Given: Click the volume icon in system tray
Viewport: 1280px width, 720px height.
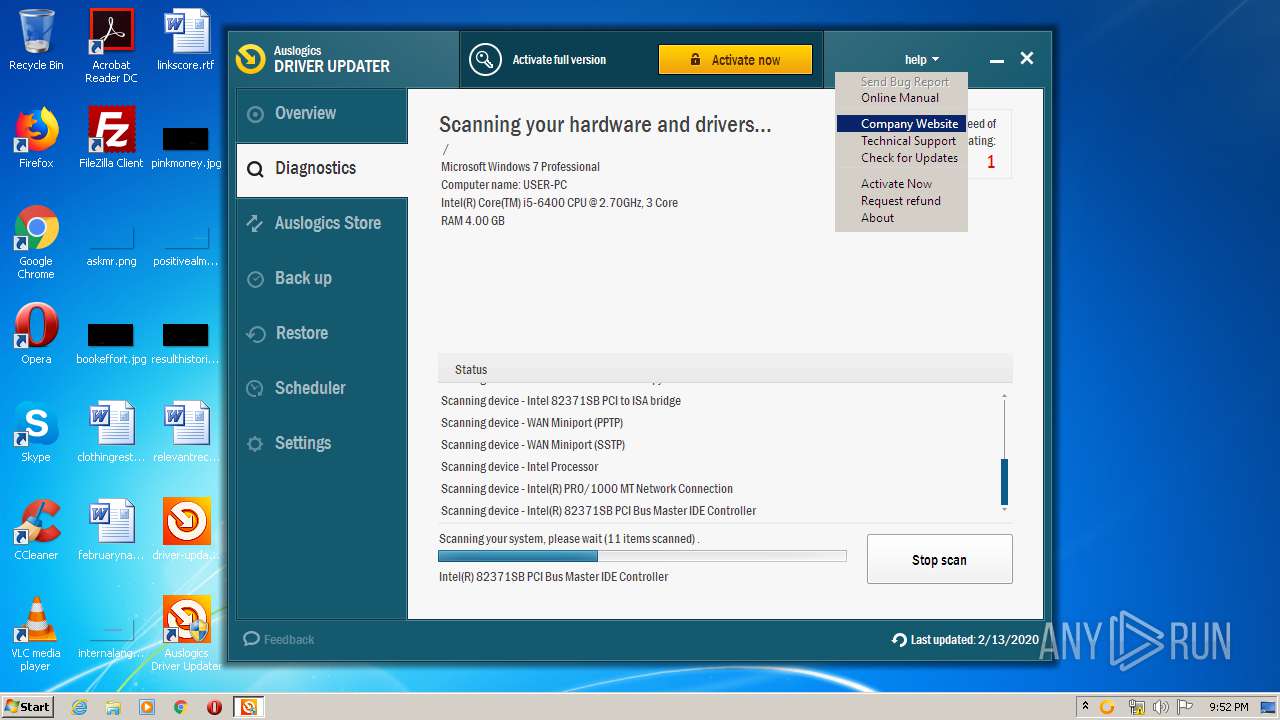Looking at the screenshot, I should click(x=1161, y=707).
